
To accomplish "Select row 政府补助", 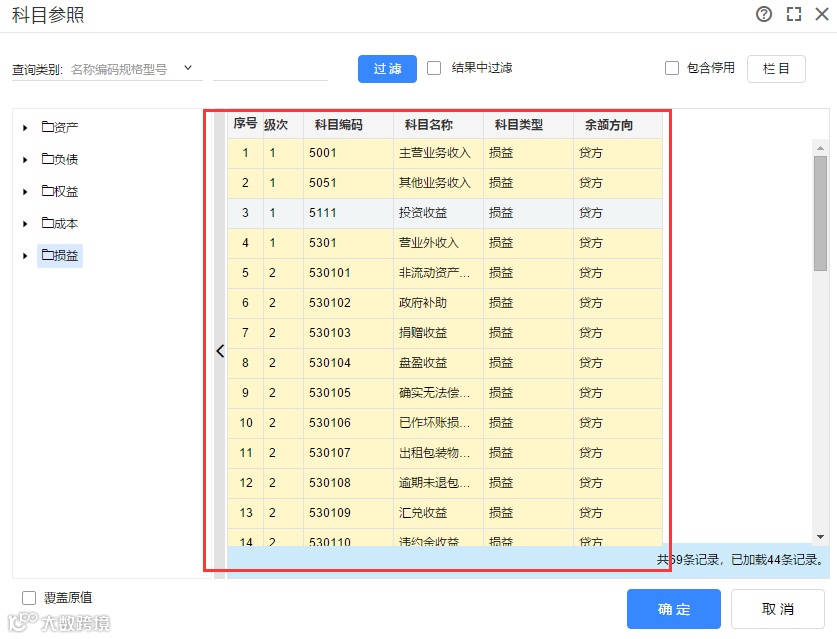I will coord(445,303).
